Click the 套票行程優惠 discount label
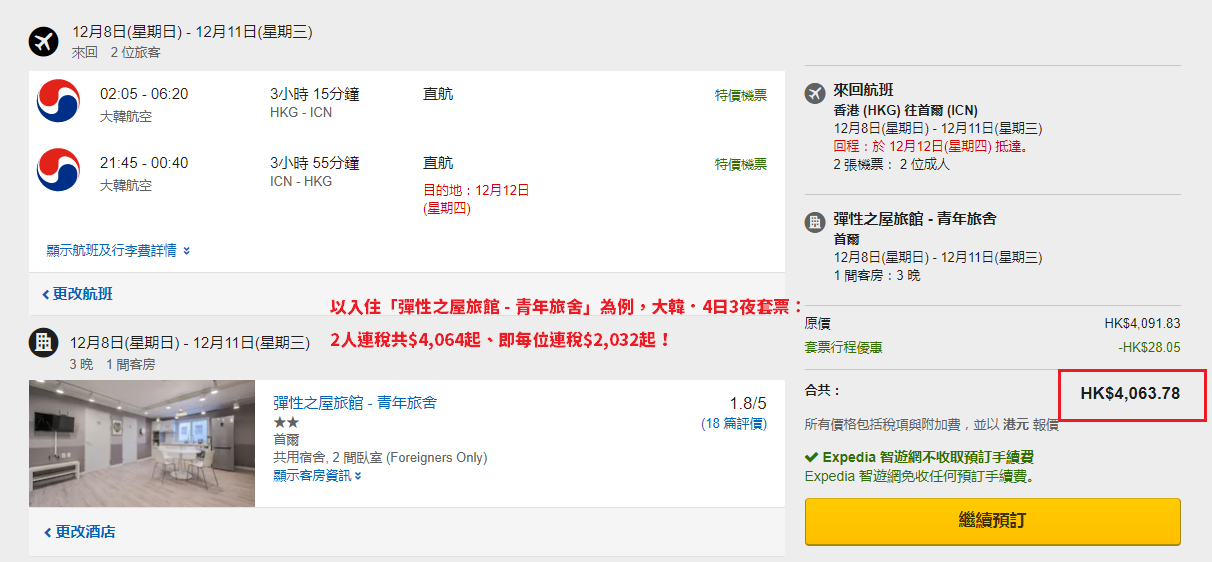1212x562 pixels. (844, 348)
